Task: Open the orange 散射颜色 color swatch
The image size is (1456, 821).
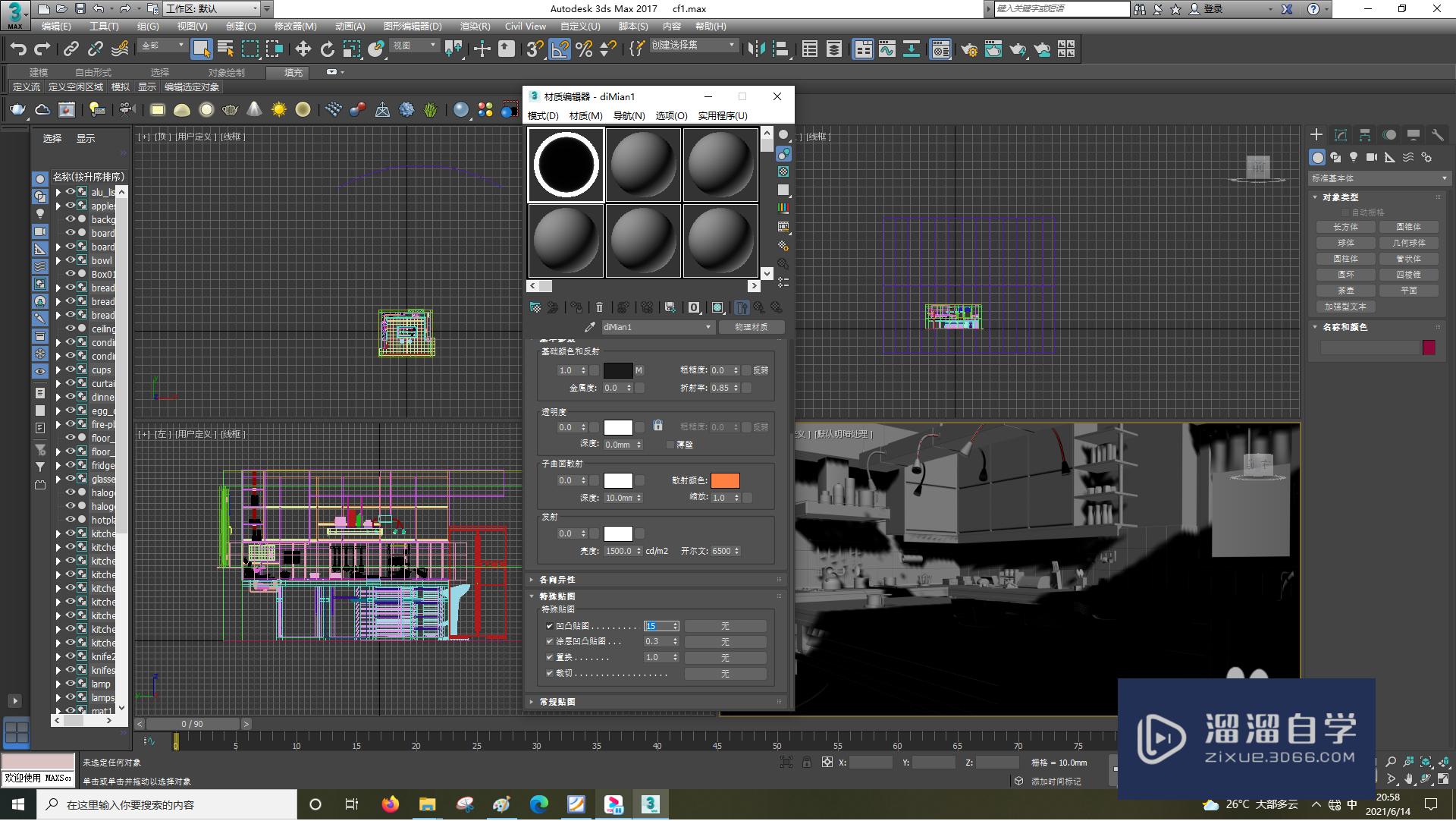Action: coord(725,480)
